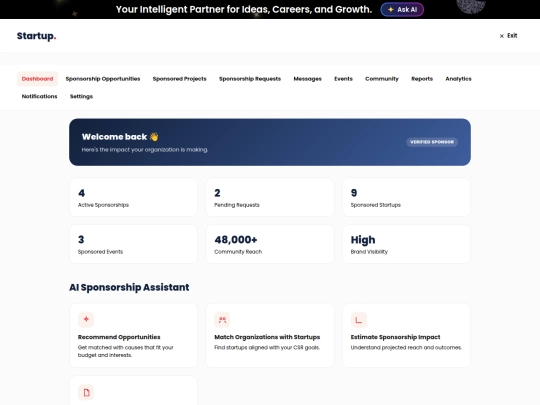Click the Ask AI button in the banner
This screenshot has height=405, width=540.
(x=402, y=10)
